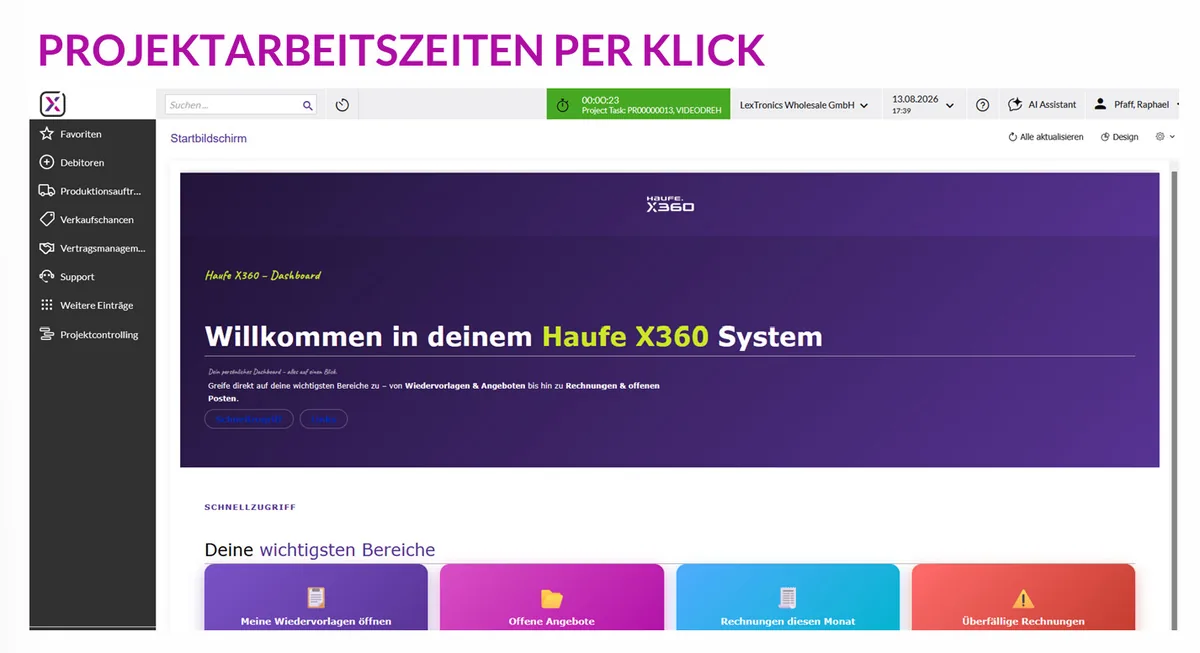Open Vertragsmanagement handshake icon

pos(46,248)
